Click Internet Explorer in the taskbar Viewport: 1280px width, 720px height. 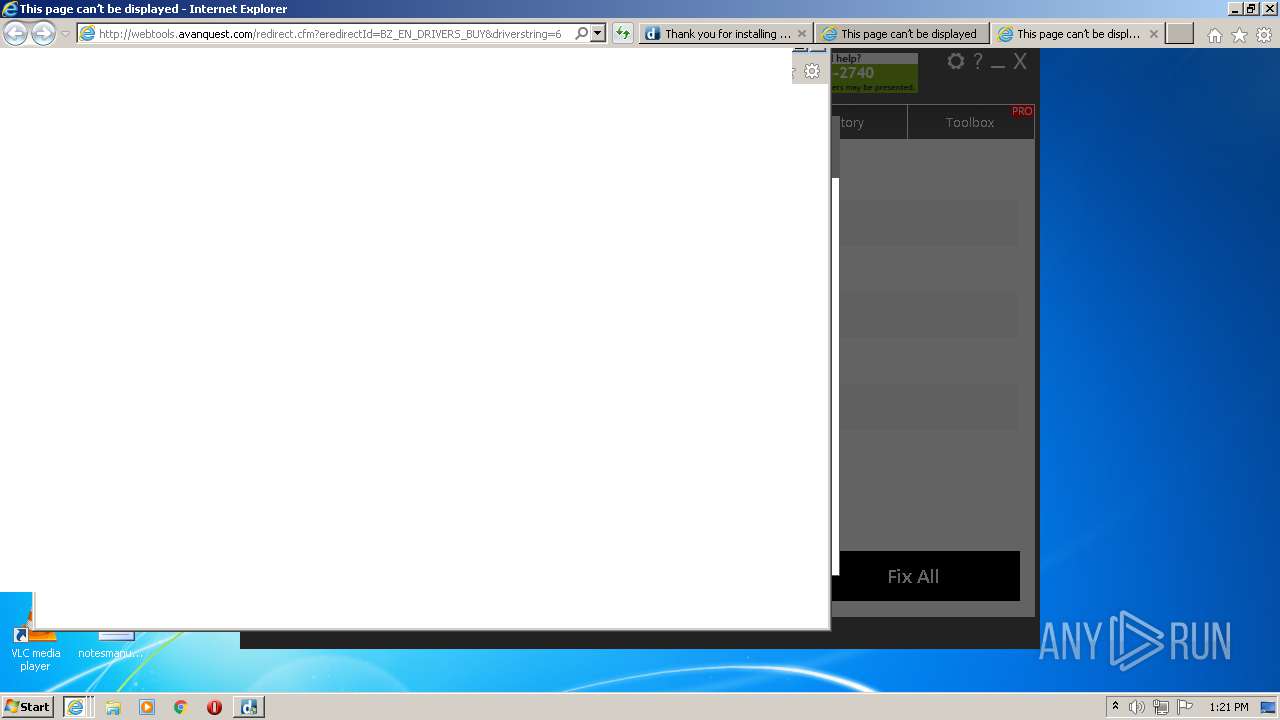[x=75, y=707]
